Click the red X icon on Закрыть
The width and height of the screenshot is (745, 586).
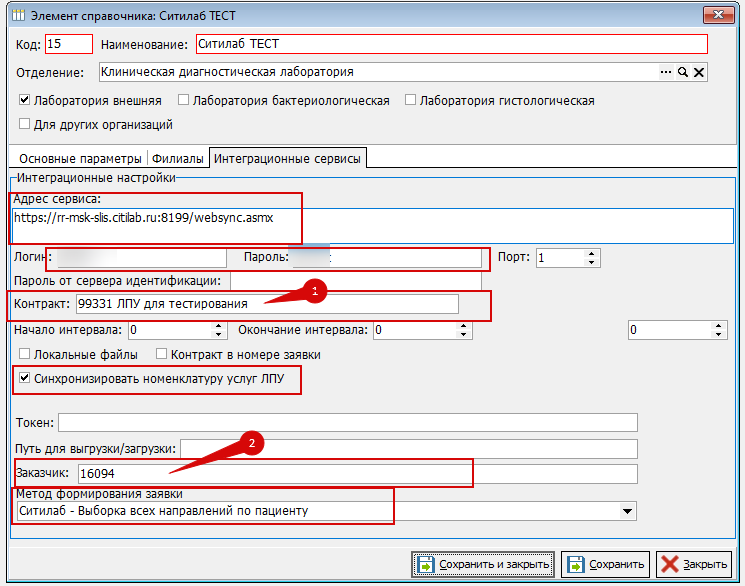671,564
